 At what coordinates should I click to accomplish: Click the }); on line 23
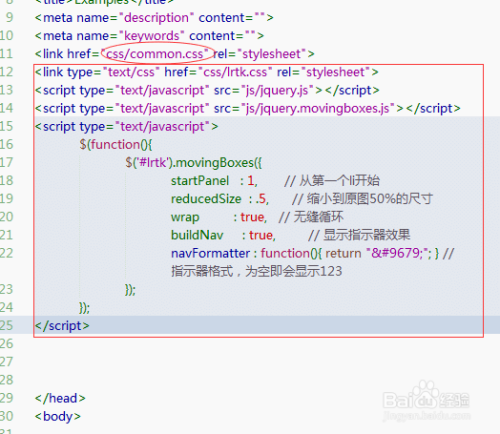tap(130, 290)
